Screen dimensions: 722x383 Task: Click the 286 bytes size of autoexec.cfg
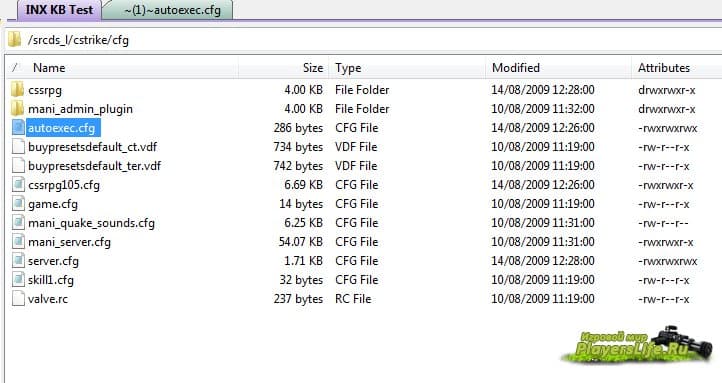[x=298, y=128]
